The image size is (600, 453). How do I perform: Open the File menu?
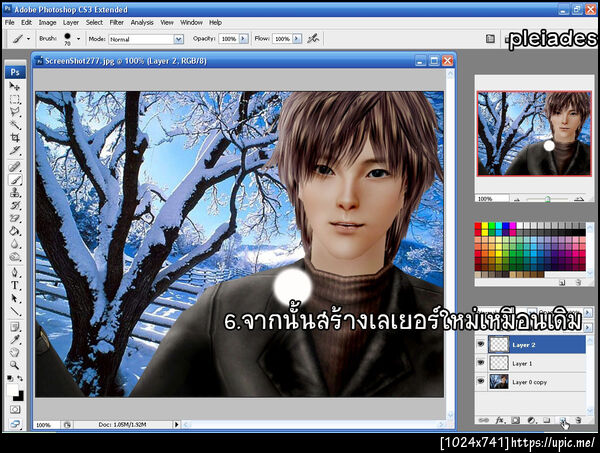(10, 23)
